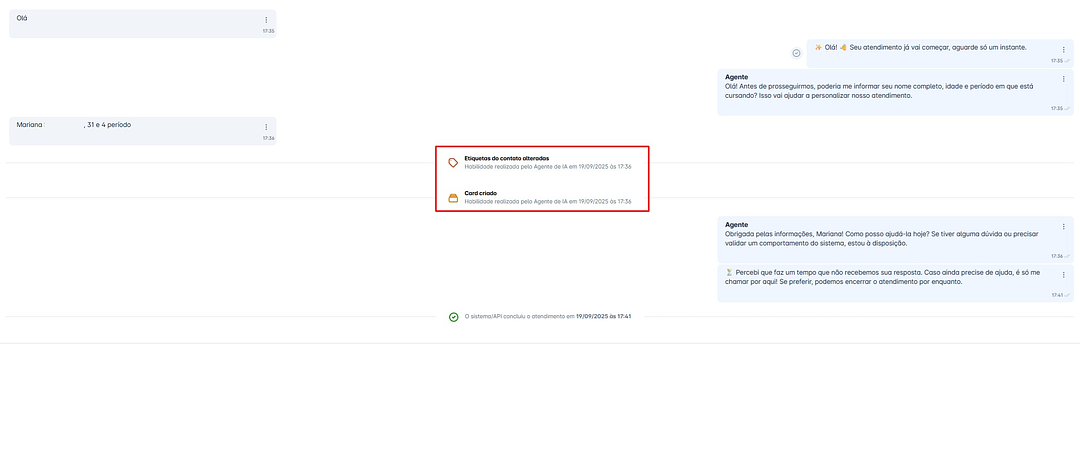Open options menu on Mariana's message
Image resolution: width=1080 pixels, height=455 pixels.
pyautogui.click(x=266, y=127)
